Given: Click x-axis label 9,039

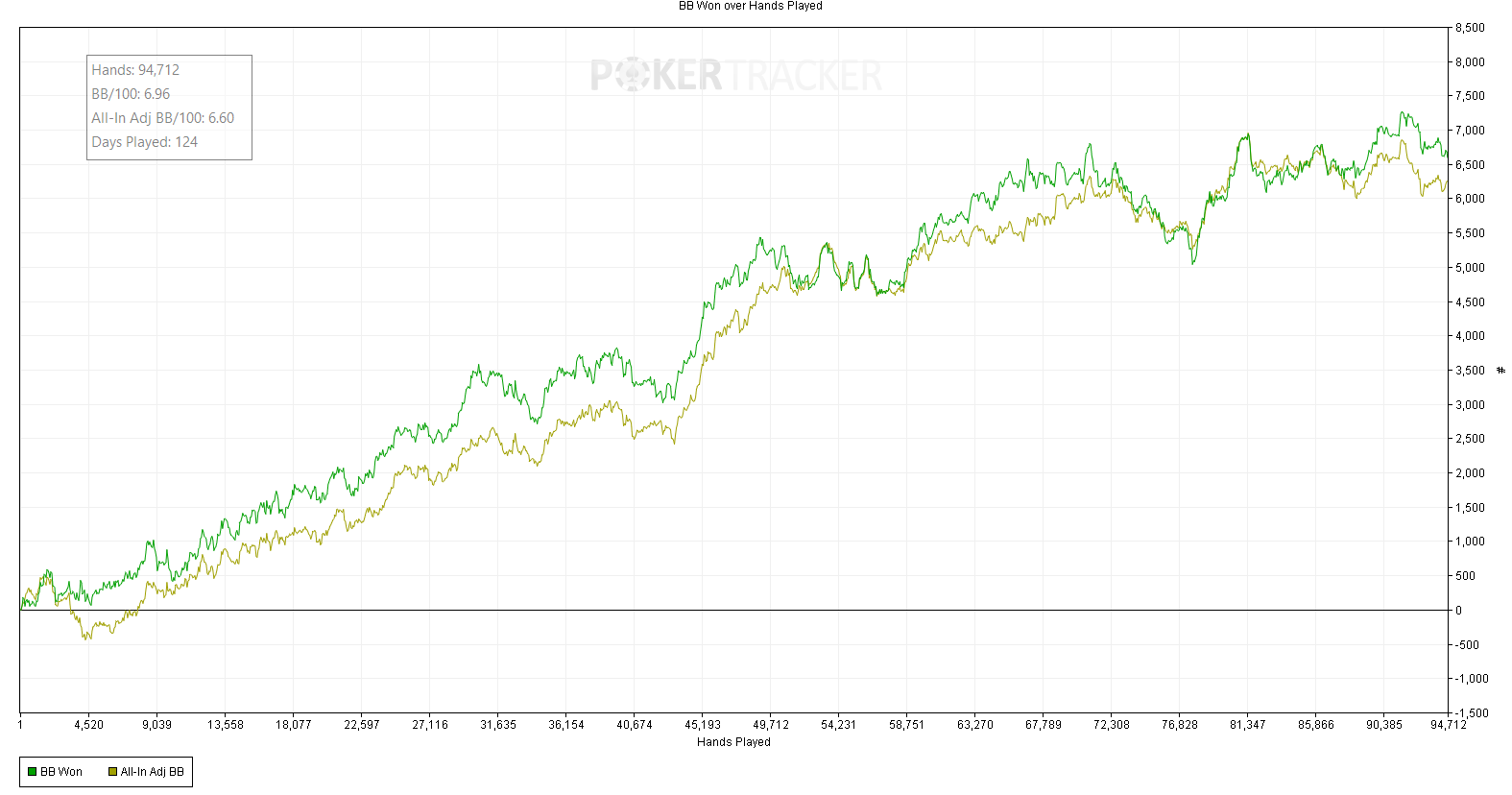Looking at the screenshot, I should (156, 725).
